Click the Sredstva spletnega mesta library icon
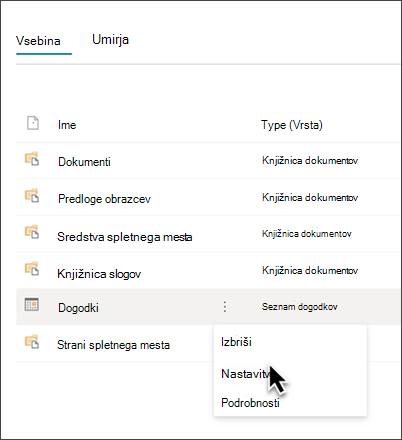The height and width of the screenshot is (440, 402). pyautogui.click(x=32, y=232)
